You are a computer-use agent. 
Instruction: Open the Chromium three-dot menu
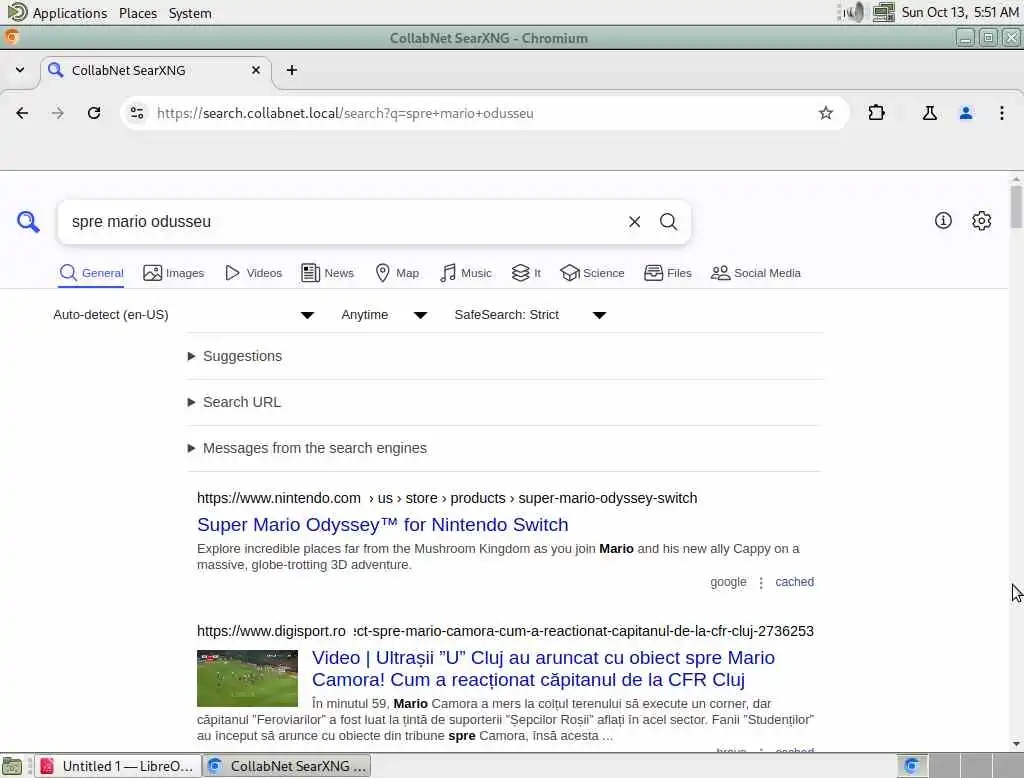click(1002, 113)
